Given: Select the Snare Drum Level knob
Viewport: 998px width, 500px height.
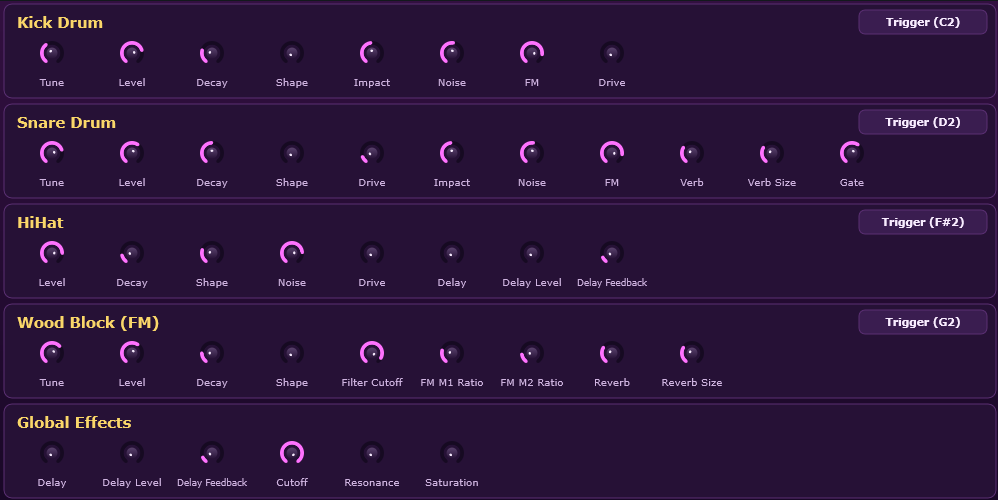Looking at the screenshot, I should tap(132, 153).
